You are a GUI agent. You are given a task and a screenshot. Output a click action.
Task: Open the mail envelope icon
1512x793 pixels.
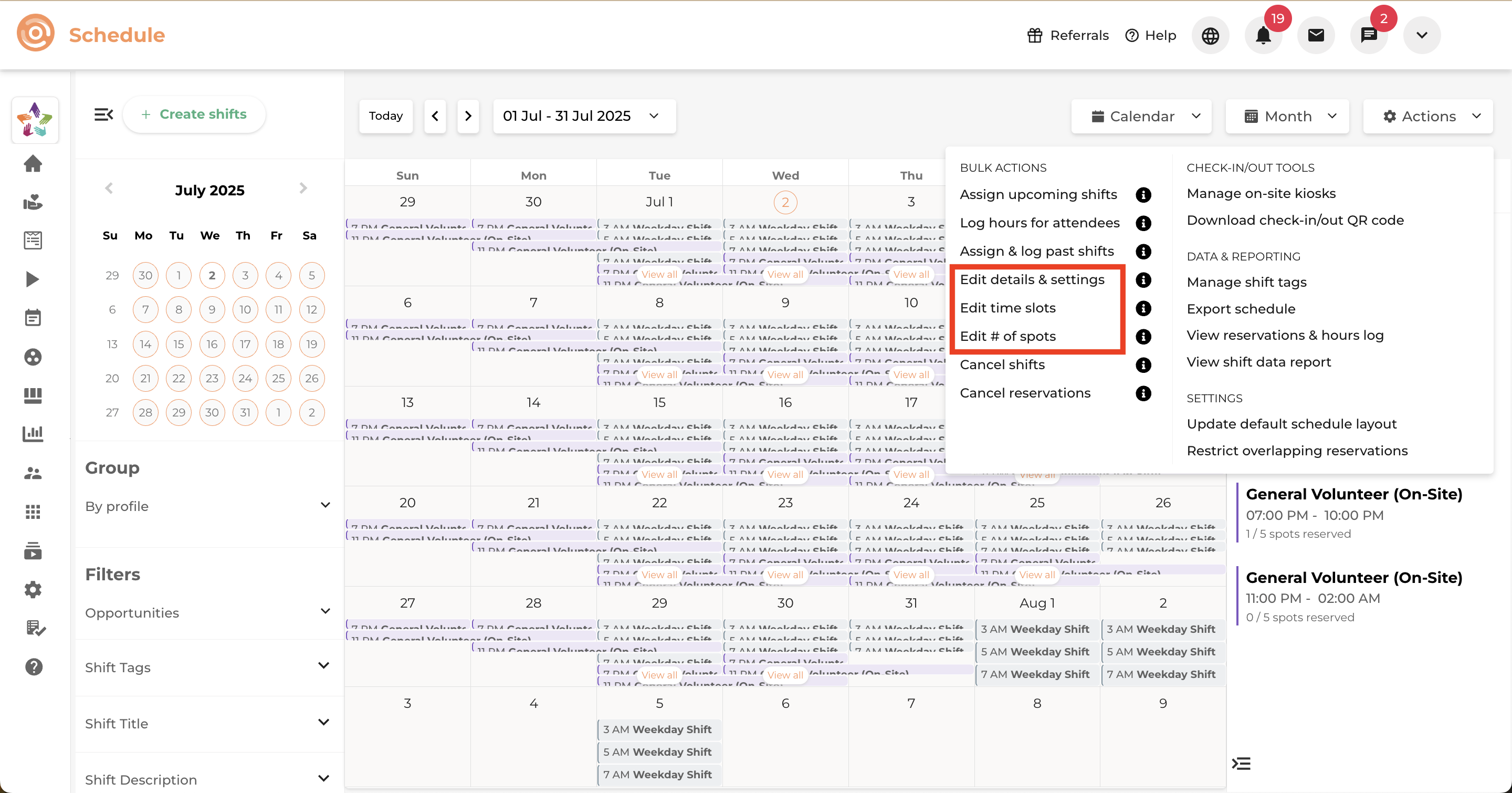[x=1316, y=35]
